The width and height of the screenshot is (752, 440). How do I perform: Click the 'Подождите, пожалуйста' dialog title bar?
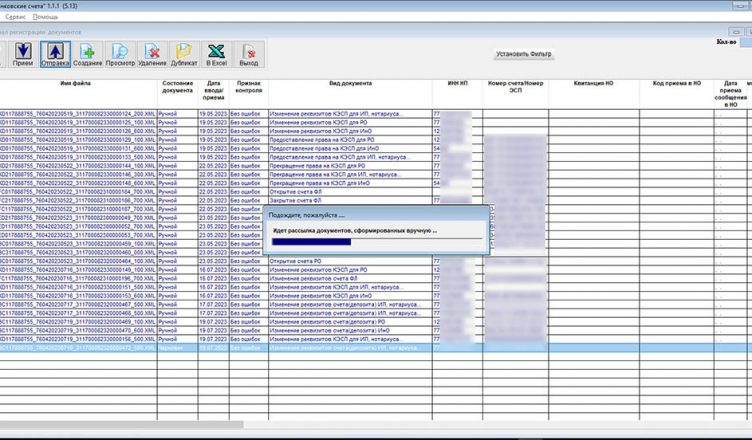pos(376,215)
